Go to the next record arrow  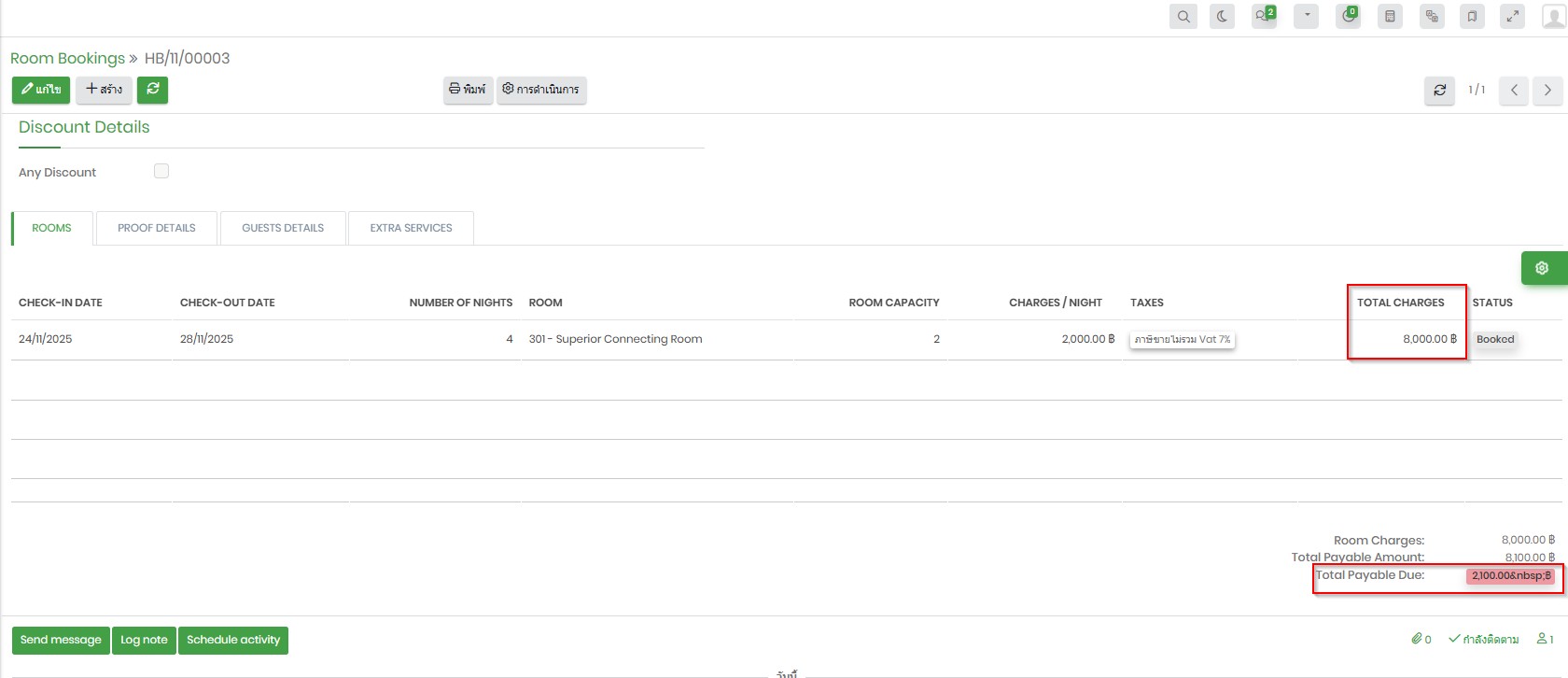[1547, 90]
